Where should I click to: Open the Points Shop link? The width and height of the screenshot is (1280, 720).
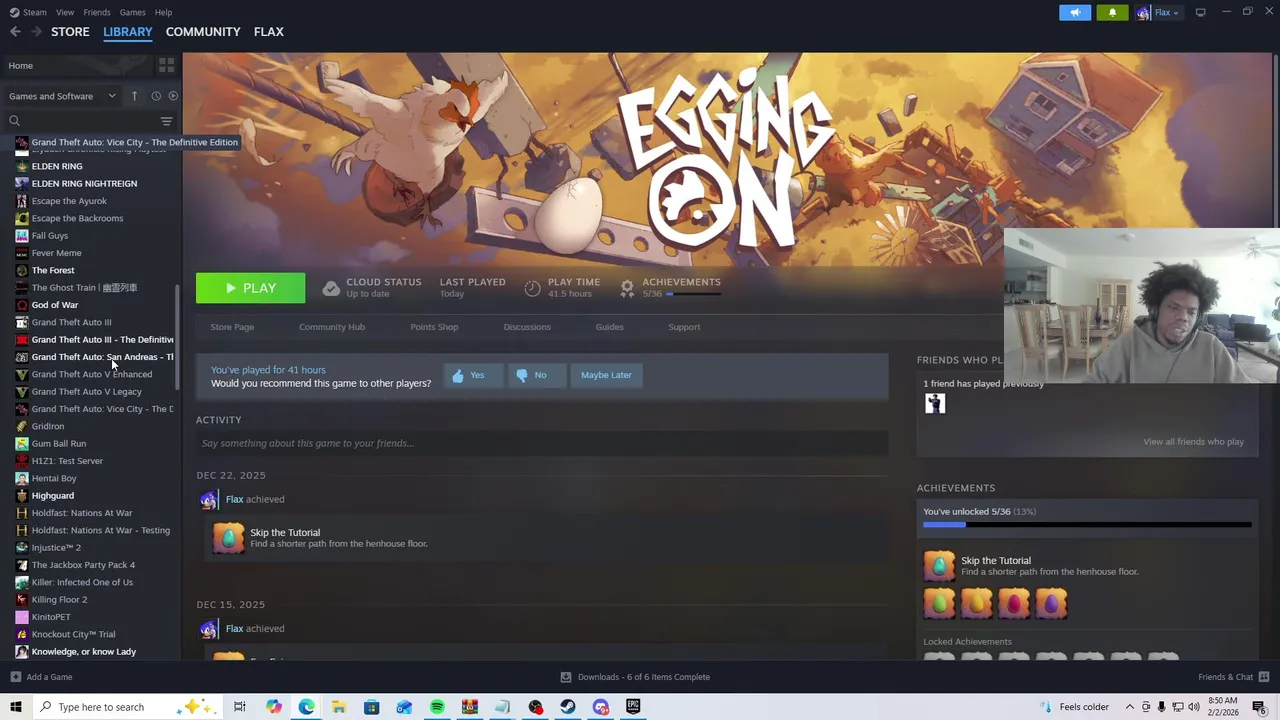click(434, 327)
